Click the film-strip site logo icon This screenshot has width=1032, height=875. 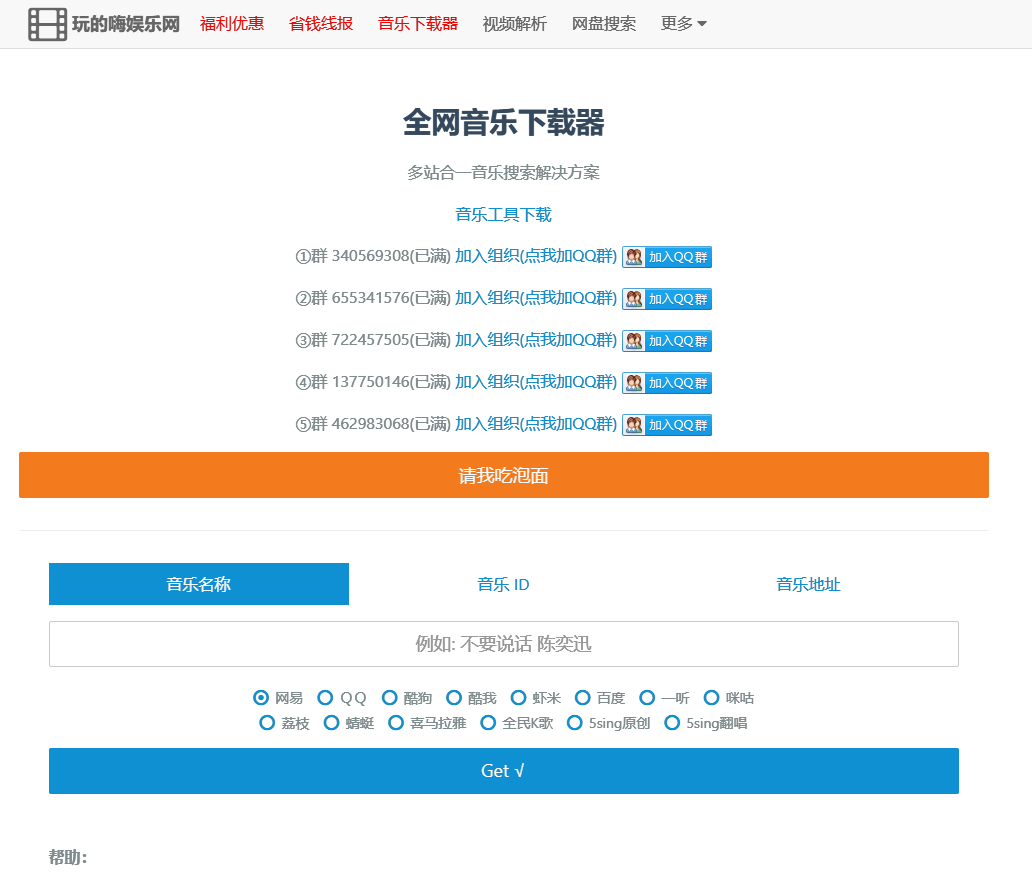point(47,24)
